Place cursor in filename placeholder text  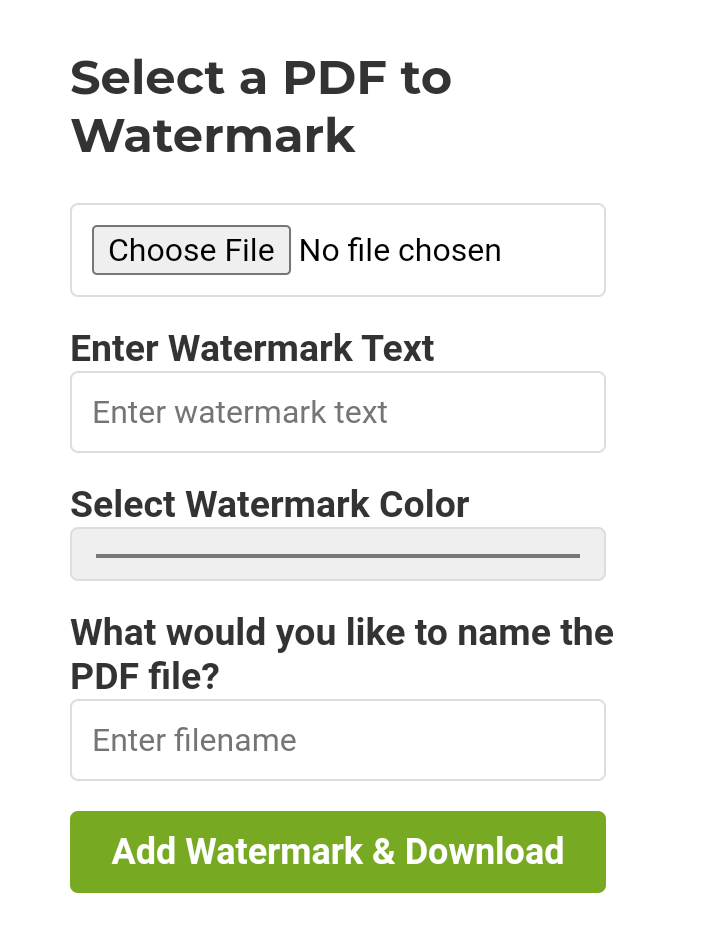[194, 740]
